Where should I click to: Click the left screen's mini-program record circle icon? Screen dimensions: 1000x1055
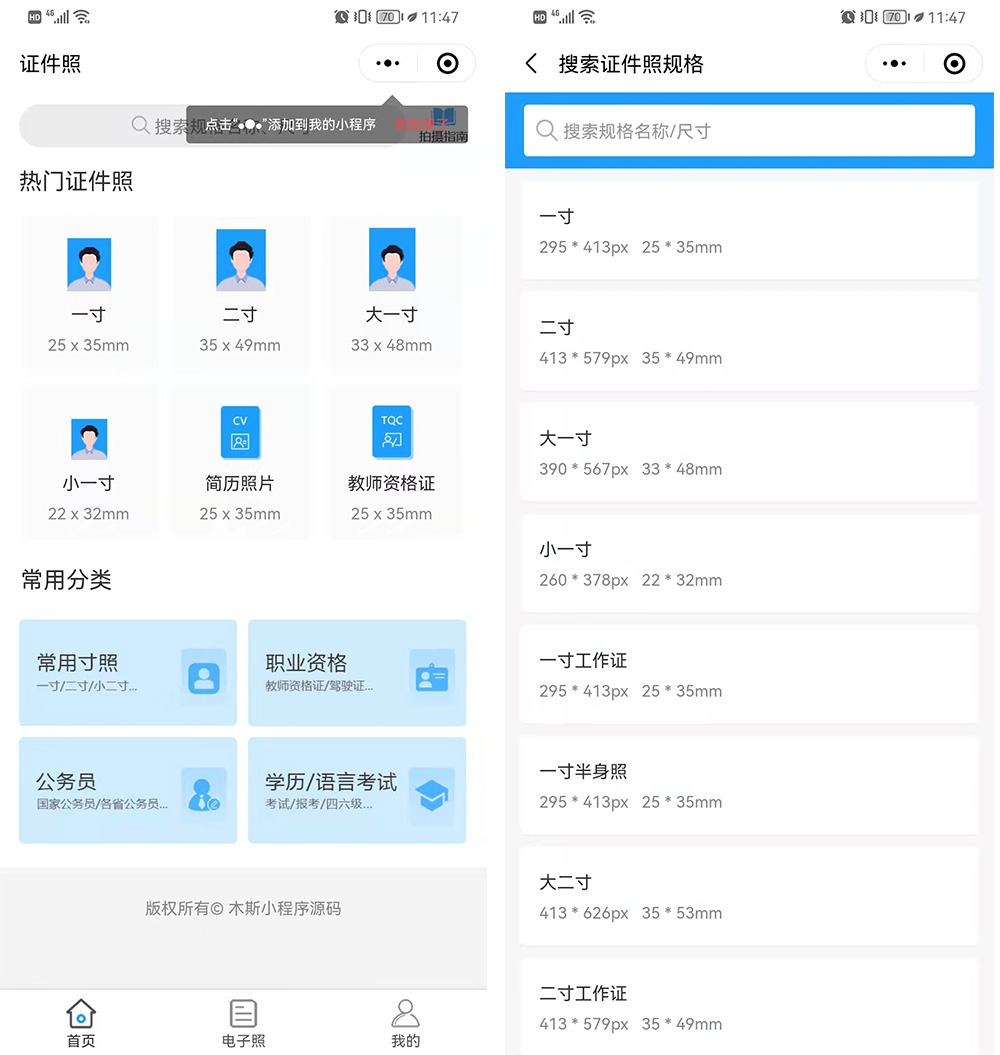pos(447,64)
